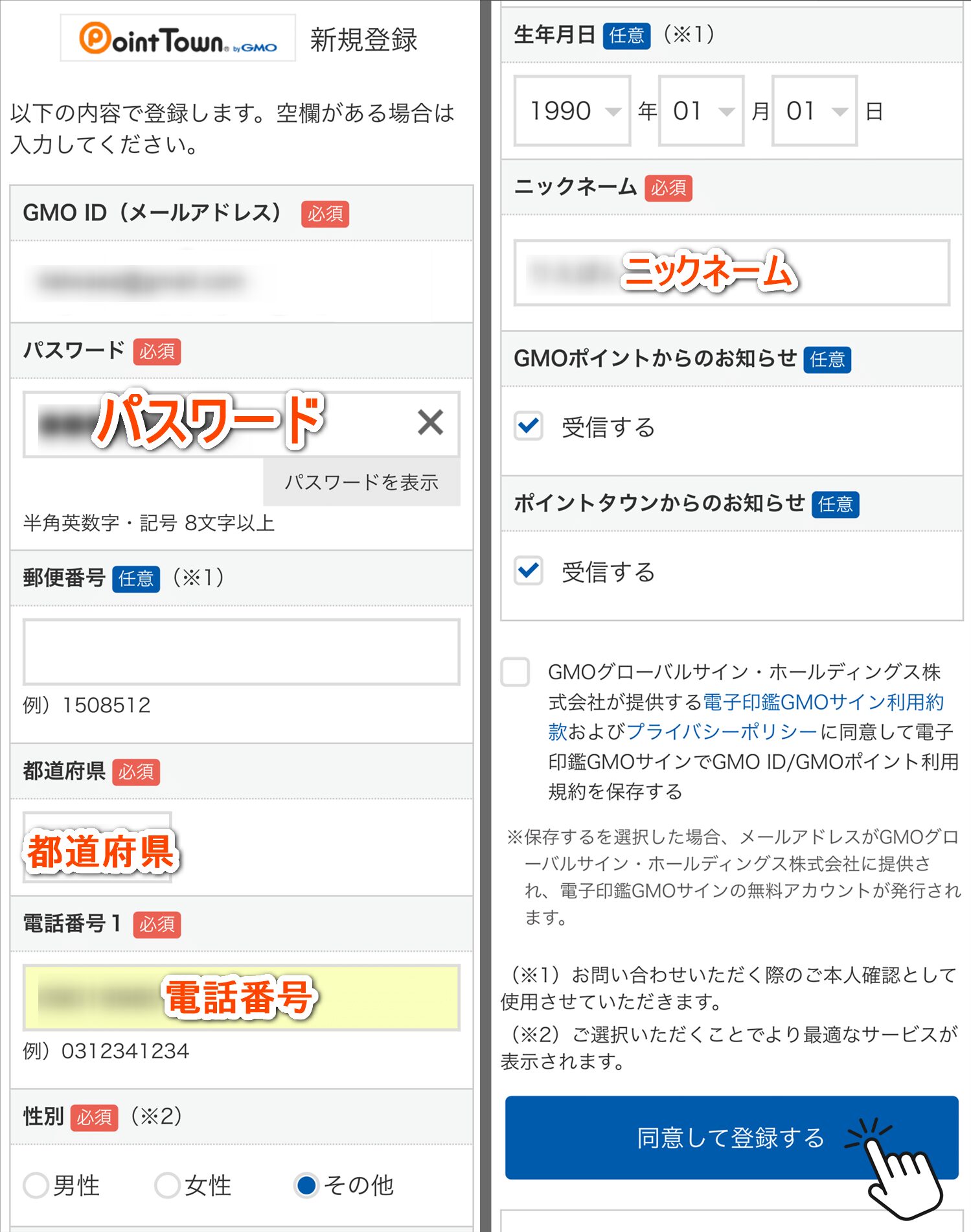Image resolution: width=971 pixels, height=1232 pixels.
Task: Select the 女性 radio button
Action: [x=167, y=1185]
